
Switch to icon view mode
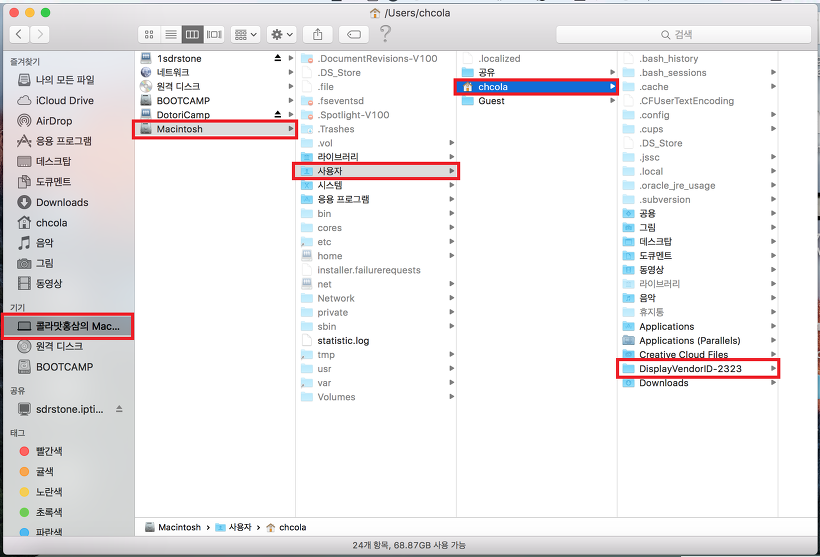coord(149,34)
